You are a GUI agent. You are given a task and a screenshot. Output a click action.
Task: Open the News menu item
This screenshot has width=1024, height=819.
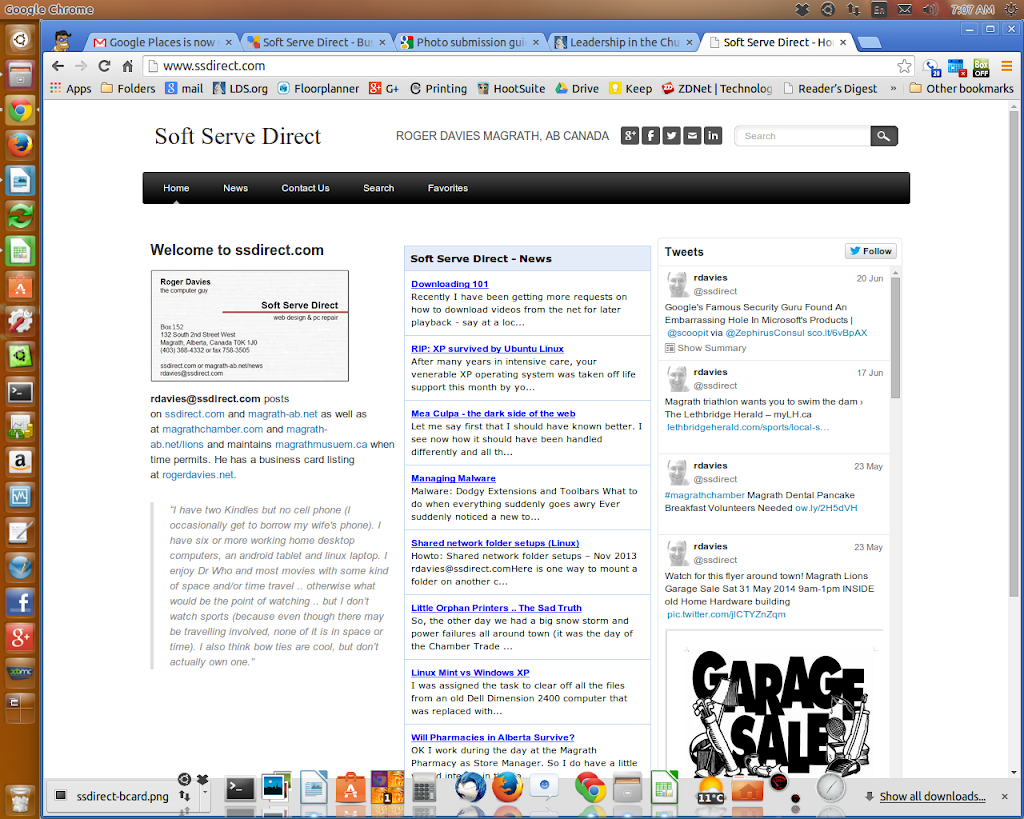point(235,188)
